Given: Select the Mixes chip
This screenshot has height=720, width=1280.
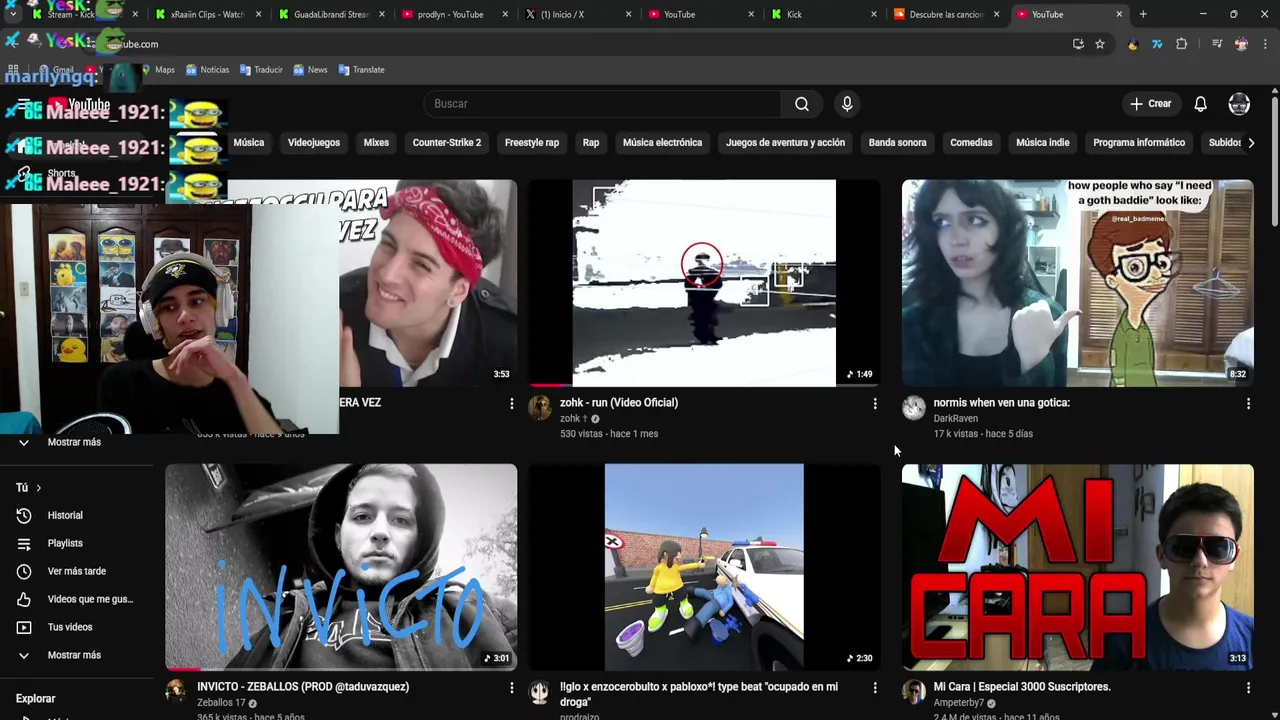Looking at the screenshot, I should pyautogui.click(x=376, y=143).
